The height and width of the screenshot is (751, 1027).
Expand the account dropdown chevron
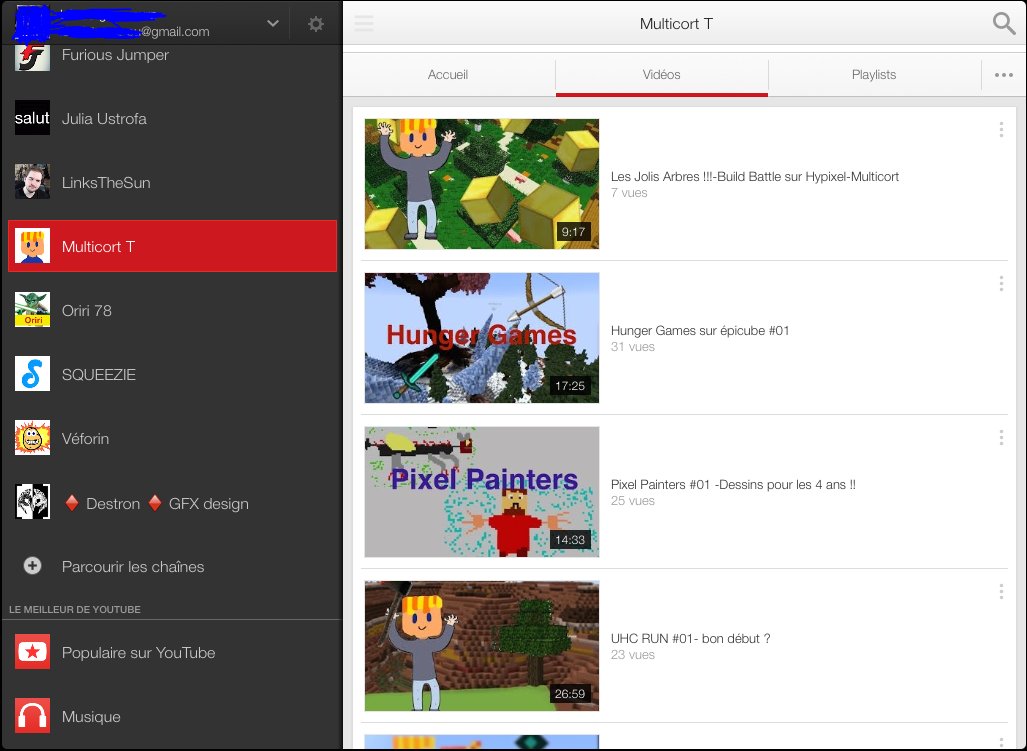[x=273, y=24]
